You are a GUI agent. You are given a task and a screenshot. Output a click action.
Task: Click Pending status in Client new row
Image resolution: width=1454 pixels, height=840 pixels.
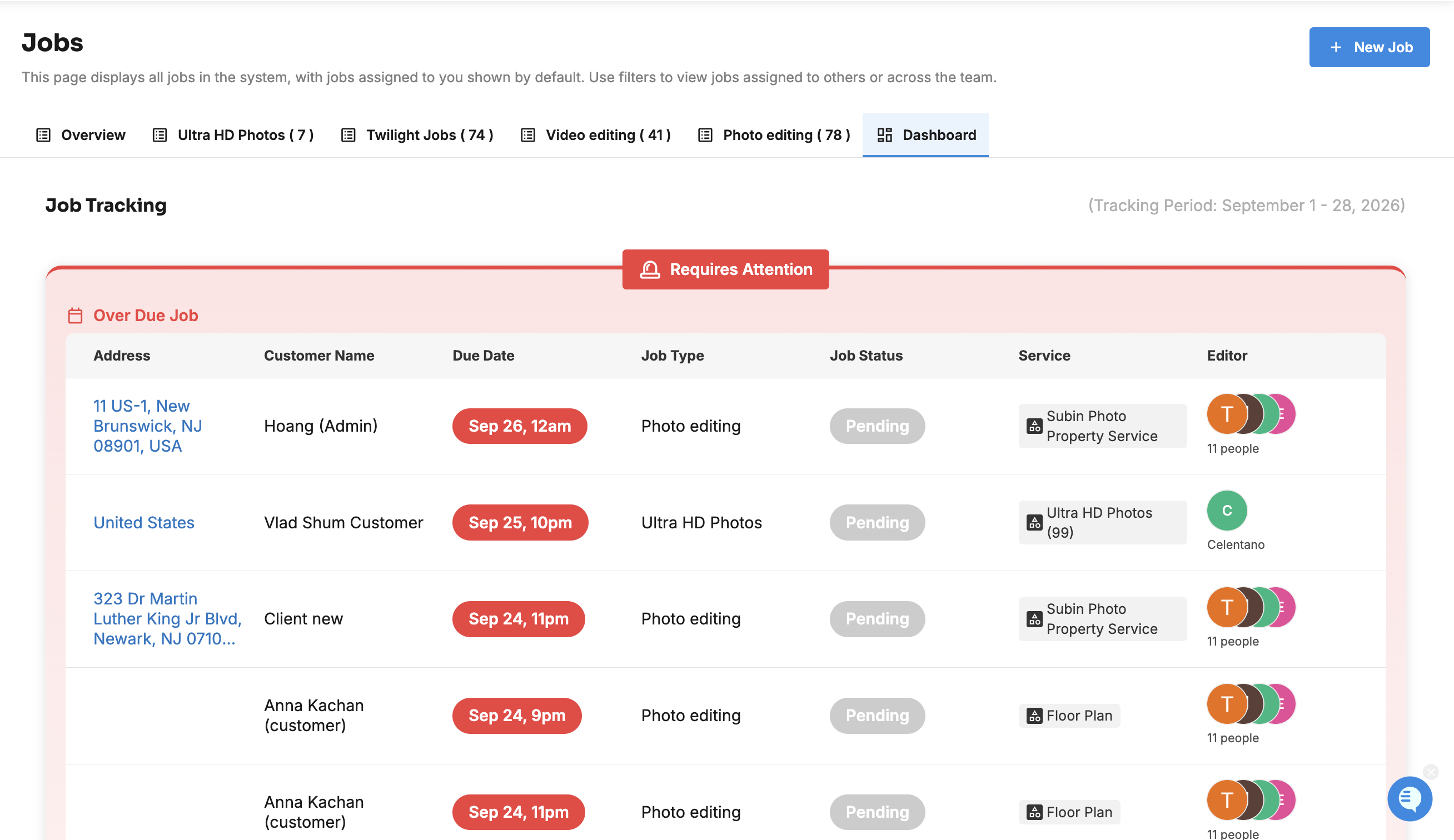(x=877, y=619)
